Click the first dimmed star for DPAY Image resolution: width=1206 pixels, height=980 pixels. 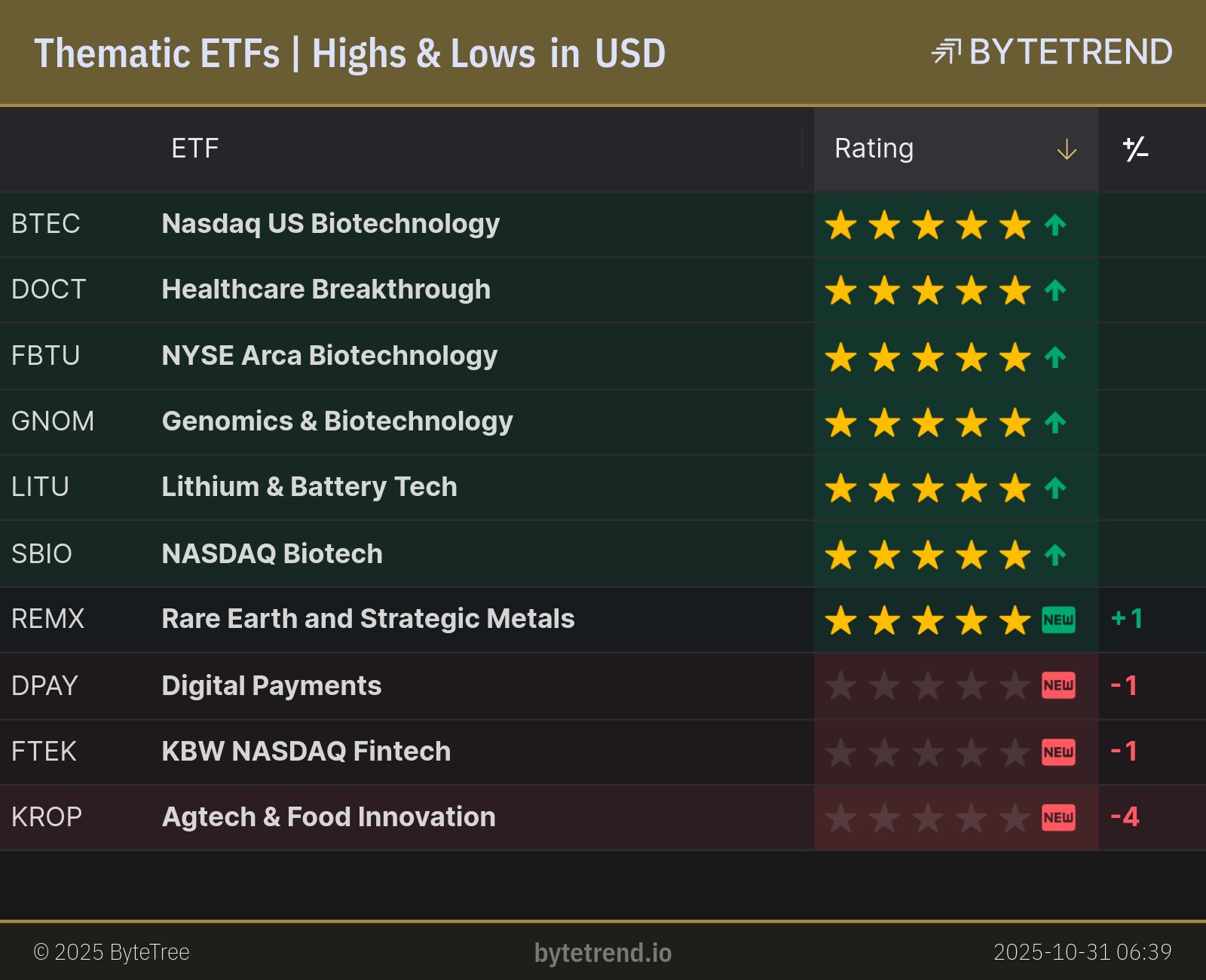click(840, 686)
